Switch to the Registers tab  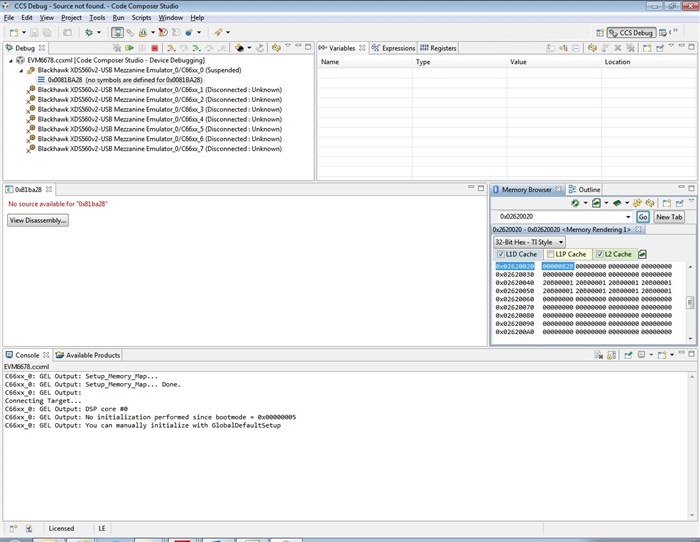click(438, 48)
